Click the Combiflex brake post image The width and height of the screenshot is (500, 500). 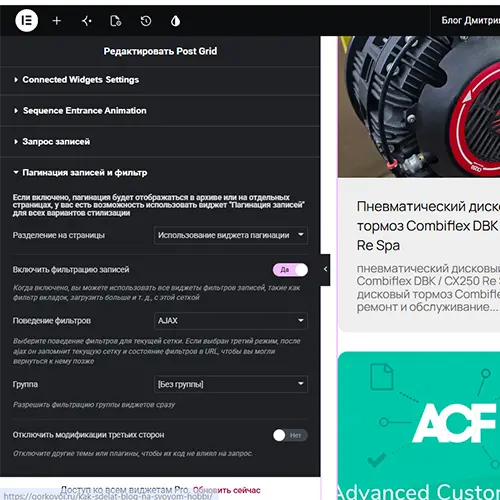click(419, 107)
